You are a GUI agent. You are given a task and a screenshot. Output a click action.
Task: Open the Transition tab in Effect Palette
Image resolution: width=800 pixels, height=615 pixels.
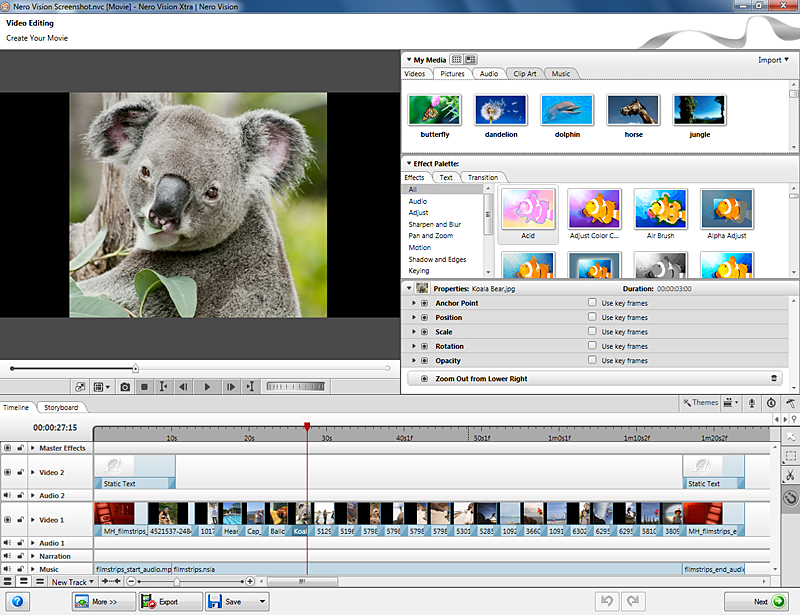[483, 177]
